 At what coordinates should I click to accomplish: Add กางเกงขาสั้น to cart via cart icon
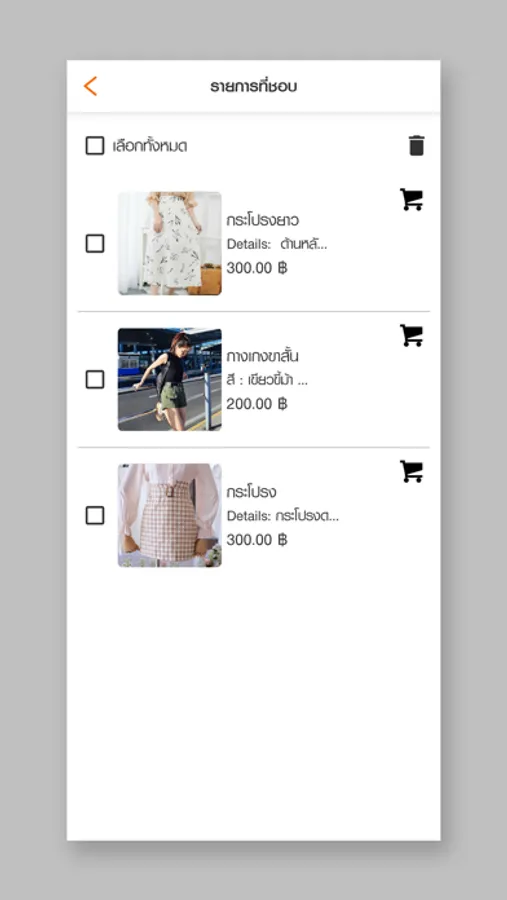(x=412, y=336)
